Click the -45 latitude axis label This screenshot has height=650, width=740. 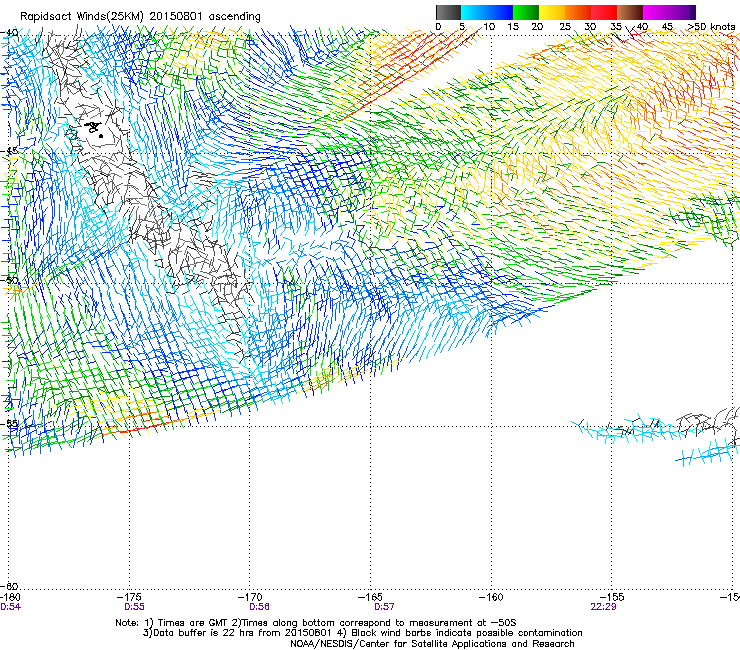[10, 151]
